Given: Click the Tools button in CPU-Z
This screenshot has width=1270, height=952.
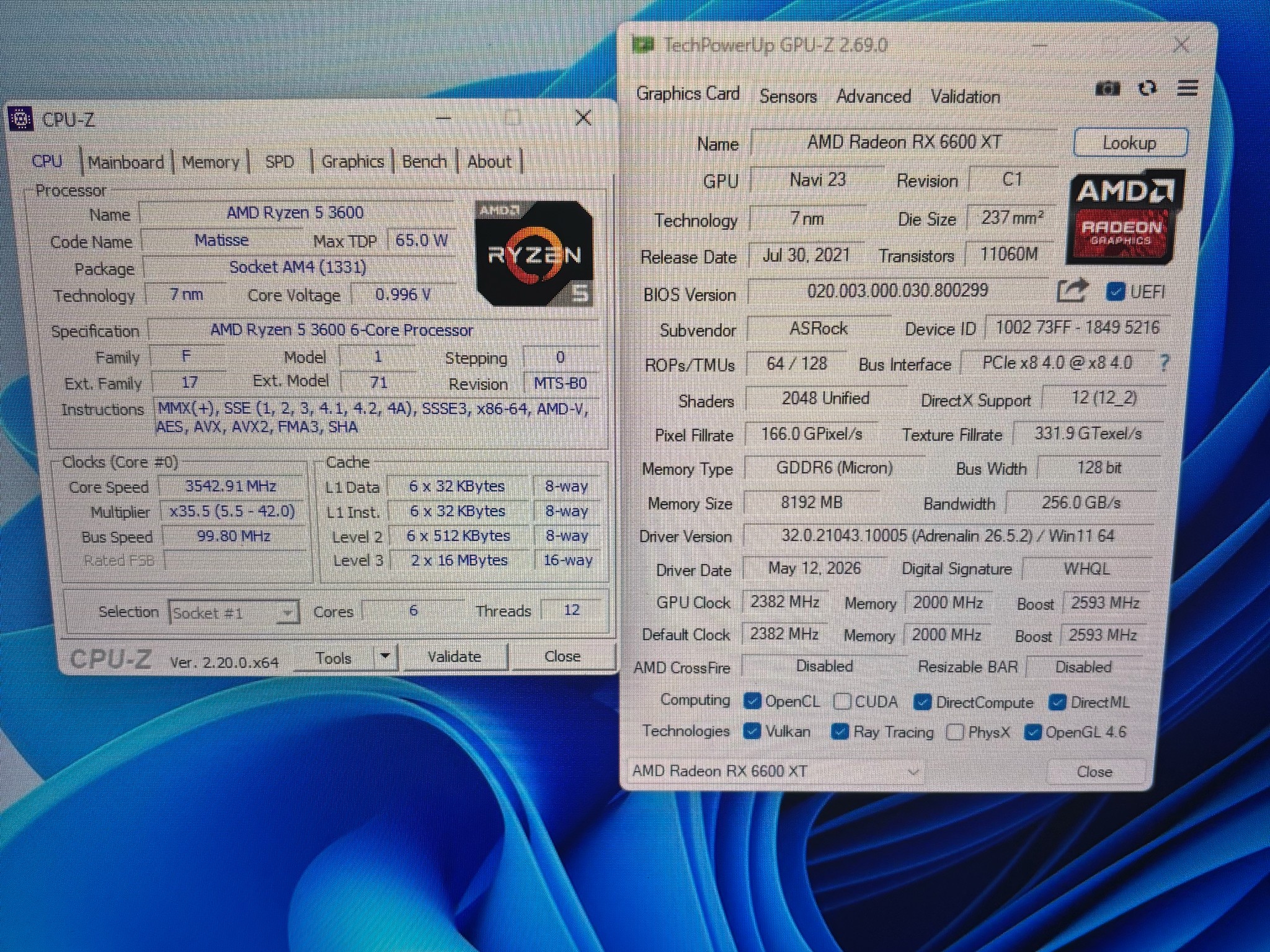Looking at the screenshot, I should (x=334, y=657).
